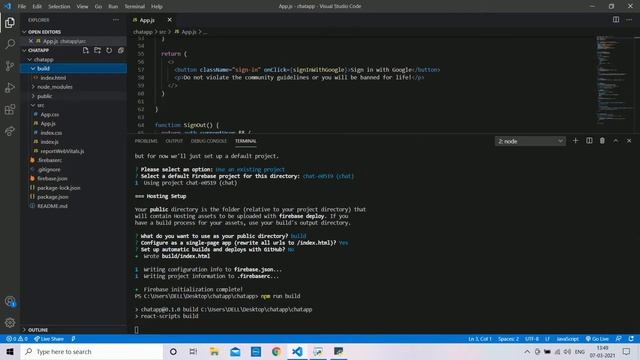Change indentation via Spaces: 2
640x360 pixels.
(x=508, y=339)
